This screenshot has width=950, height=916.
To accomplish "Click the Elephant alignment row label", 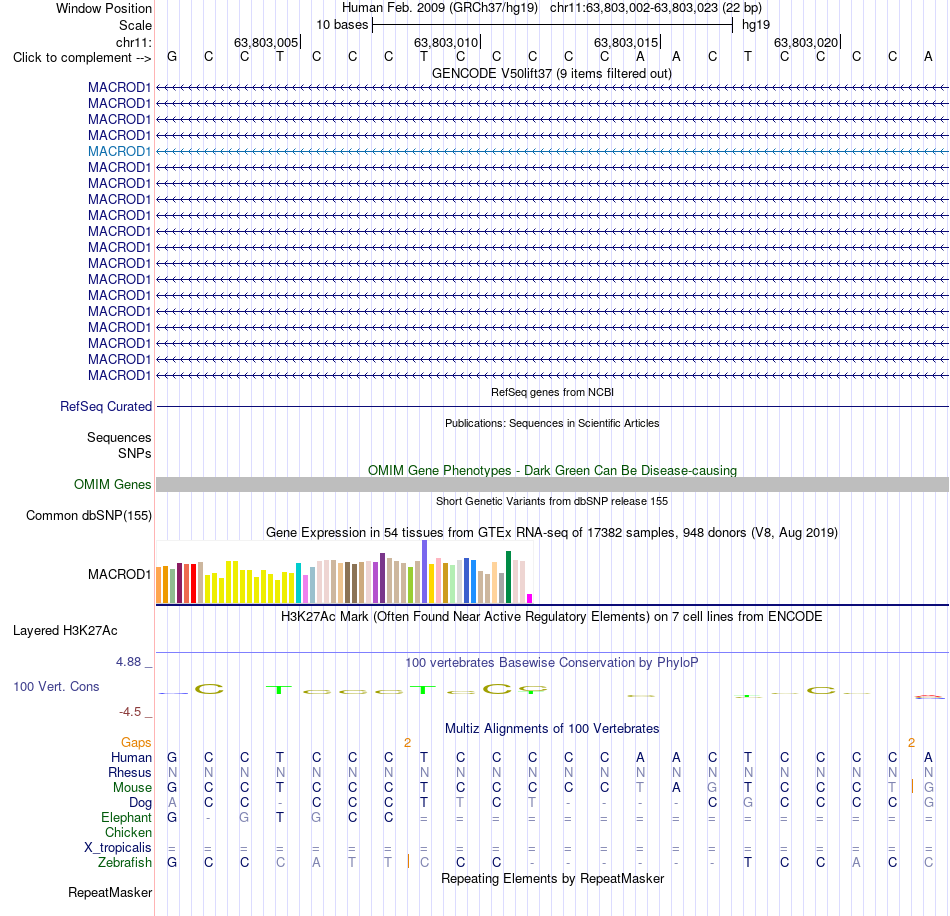I will (x=127, y=818).
